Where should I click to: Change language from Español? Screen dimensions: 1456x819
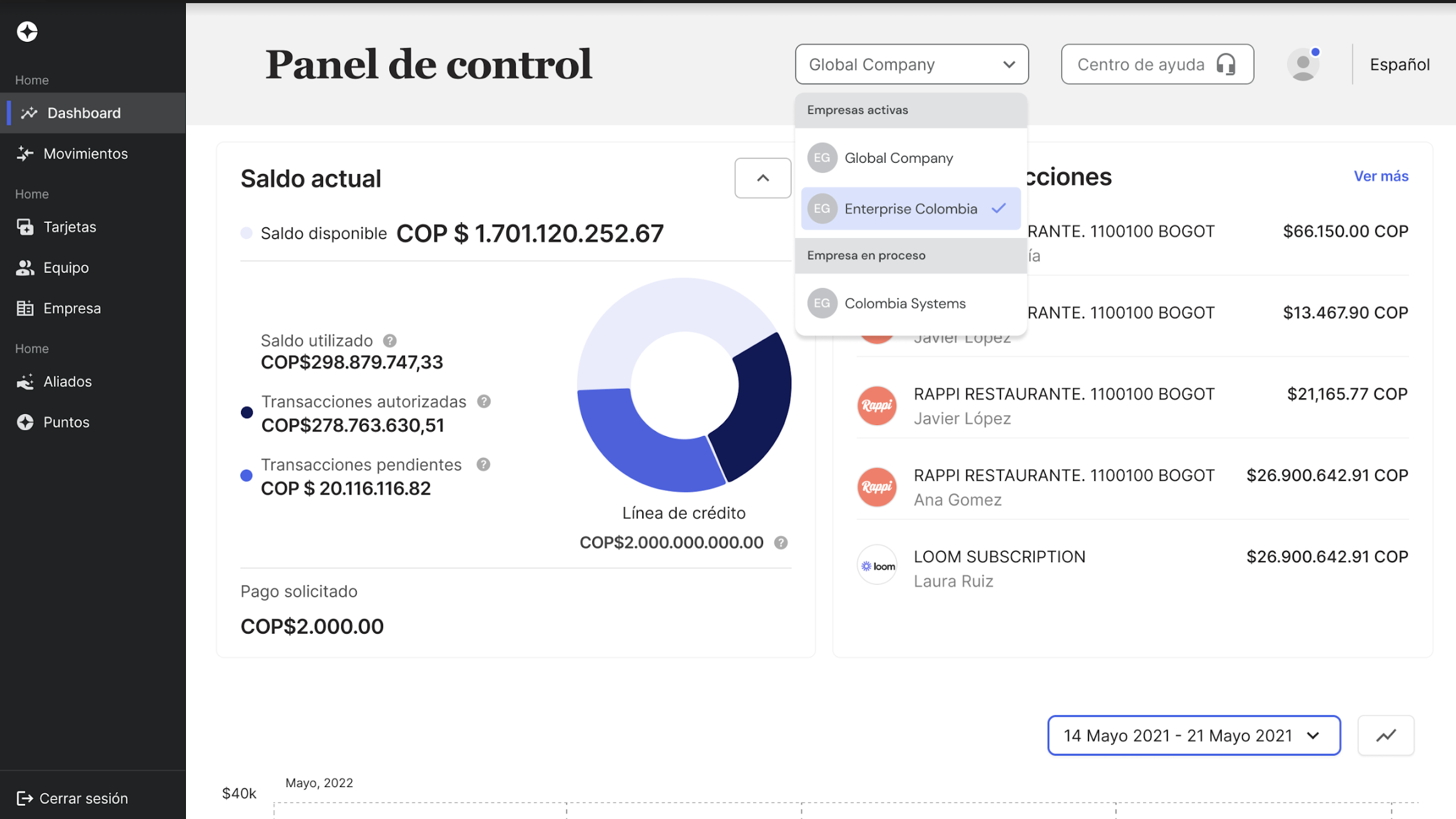click(x=1400, y=64)
